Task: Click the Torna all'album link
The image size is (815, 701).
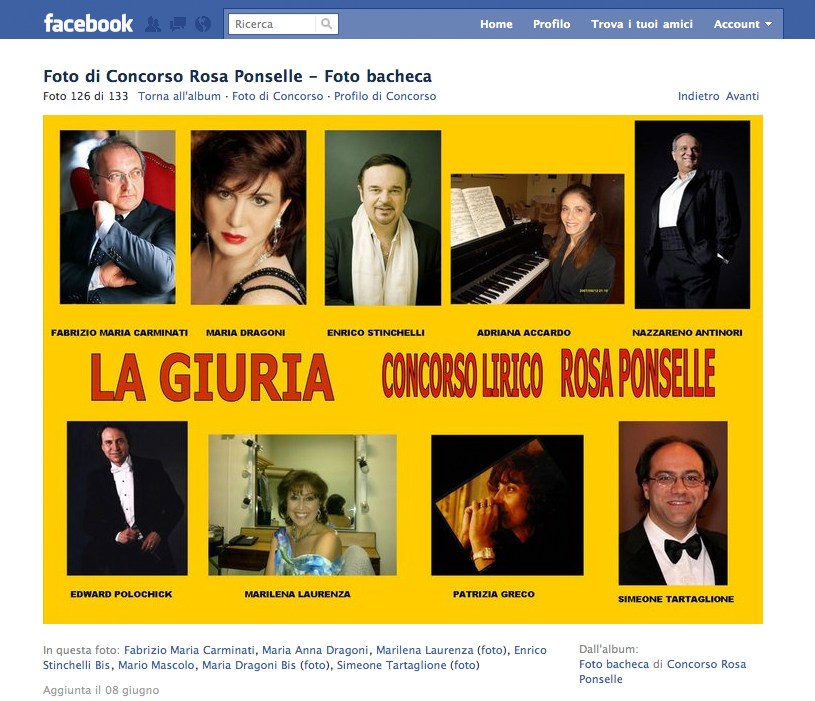Action: point(179,96)
